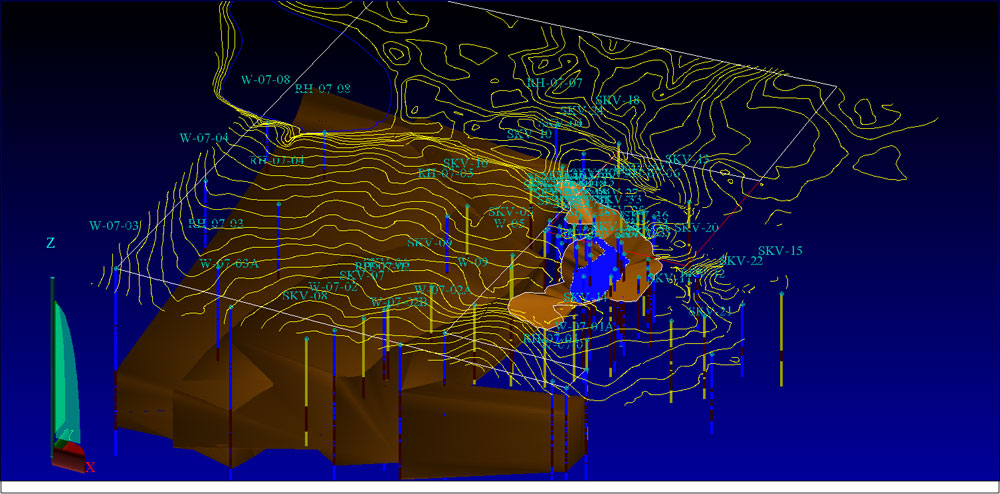Image resolution: width=1000 pixels, height=494 pixels.
Task: Click the SKV-15 borehole label
Action: 780,251
